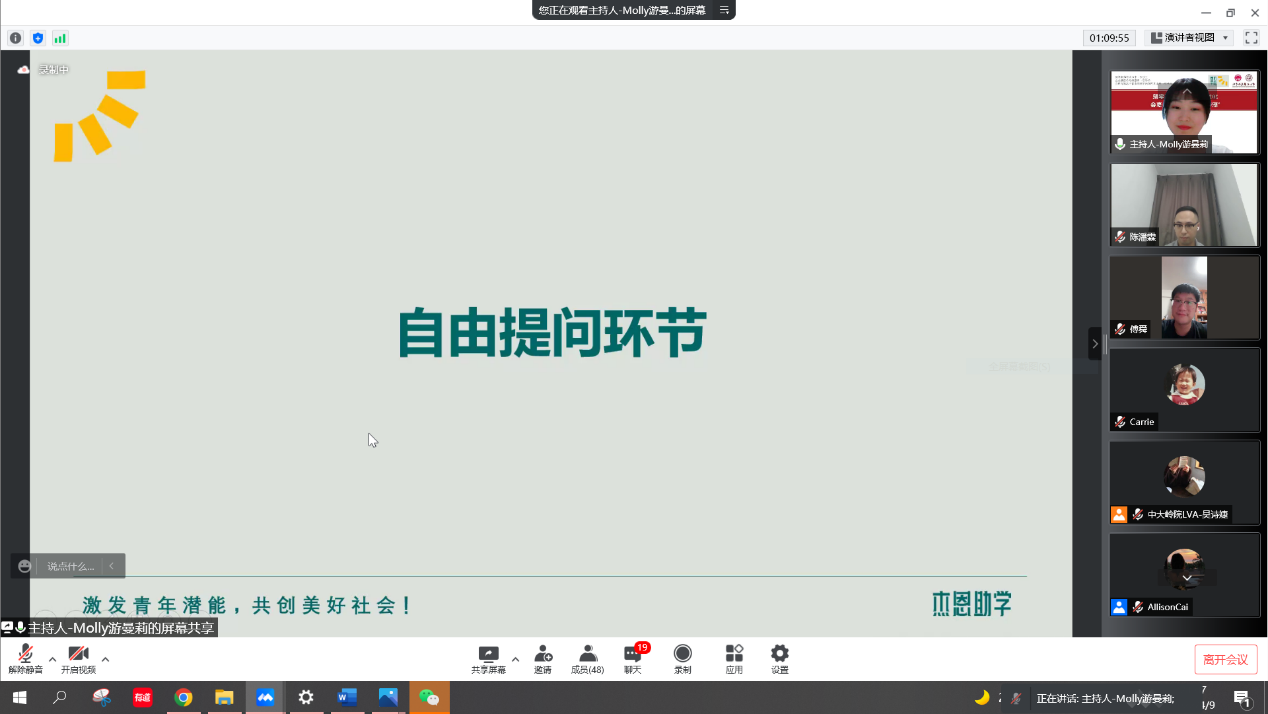Click the red 离开会议 leave meeting button
The height and width of the screenshot is (714, 1268).
(1225, 661)
